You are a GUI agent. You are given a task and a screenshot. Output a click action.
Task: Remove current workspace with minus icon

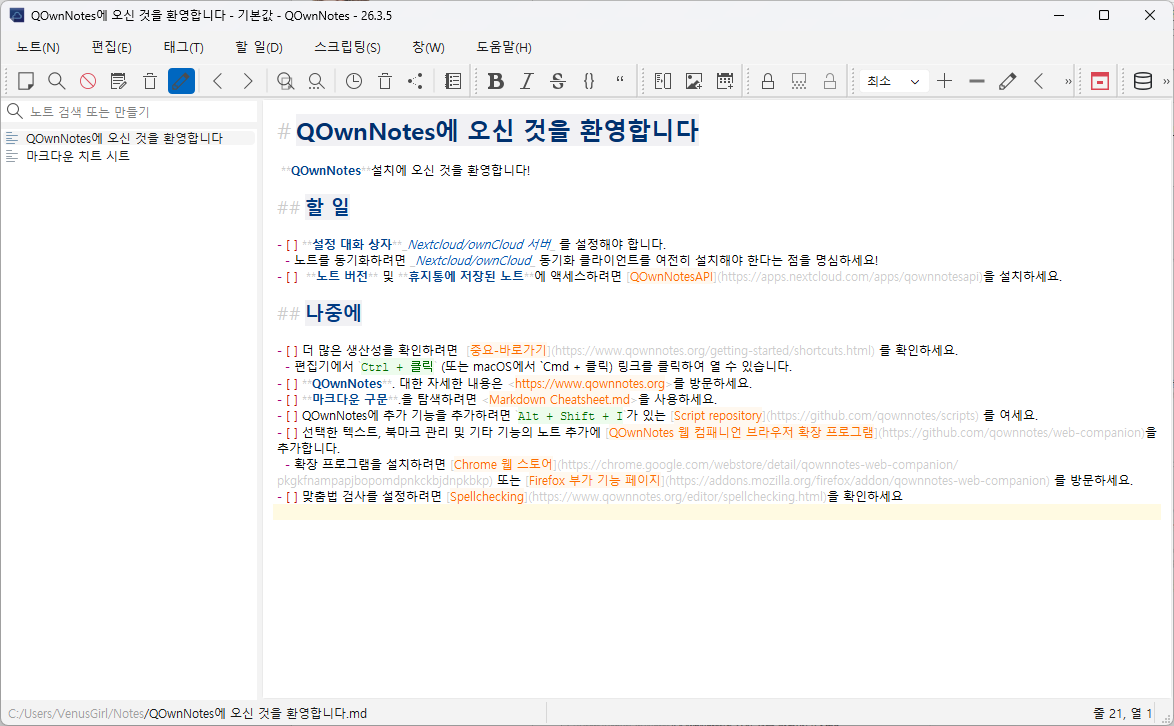click(x=976, y=81)
